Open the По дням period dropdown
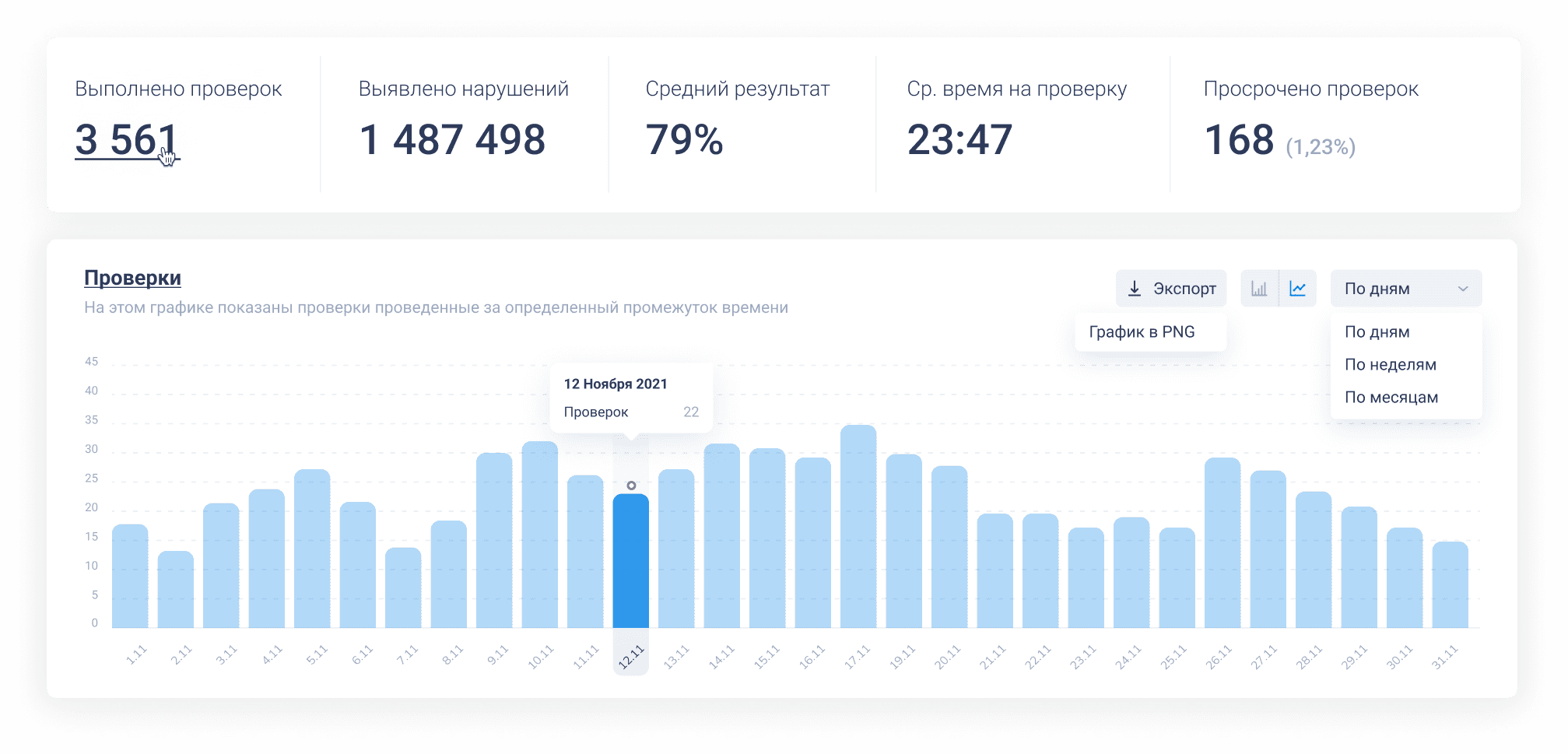1568x754 pixels. coord(1405,289)
